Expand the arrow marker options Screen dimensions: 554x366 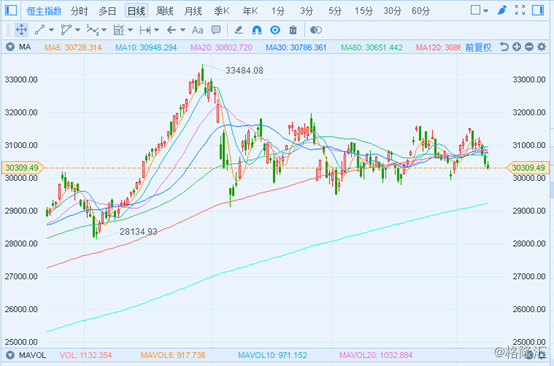point(183,30)
